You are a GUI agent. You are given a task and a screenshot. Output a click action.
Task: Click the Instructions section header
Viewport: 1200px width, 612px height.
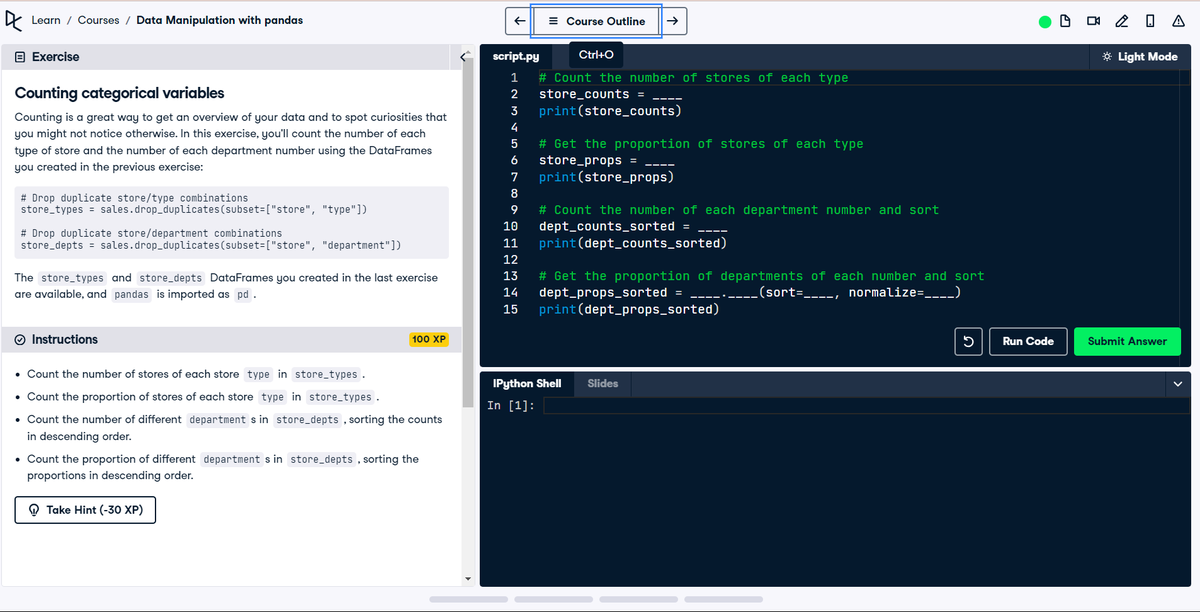tap(231, 340)
